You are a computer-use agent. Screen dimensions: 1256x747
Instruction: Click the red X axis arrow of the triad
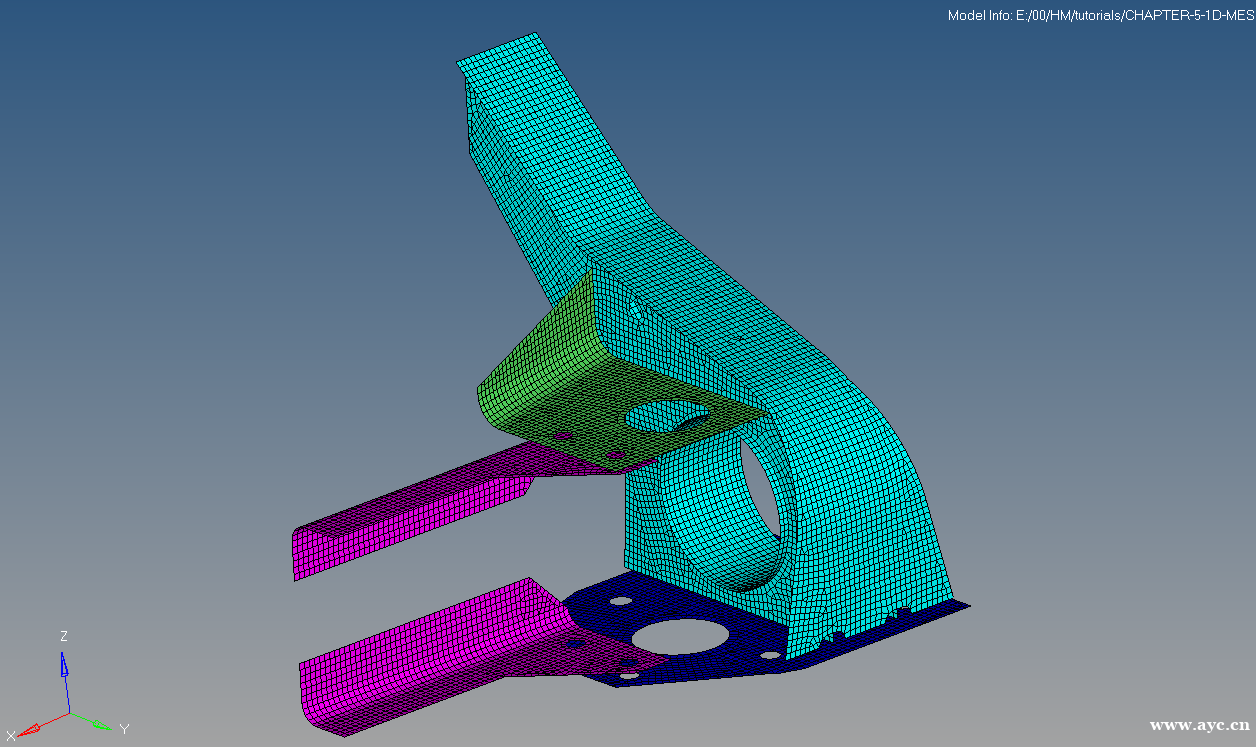32,728
